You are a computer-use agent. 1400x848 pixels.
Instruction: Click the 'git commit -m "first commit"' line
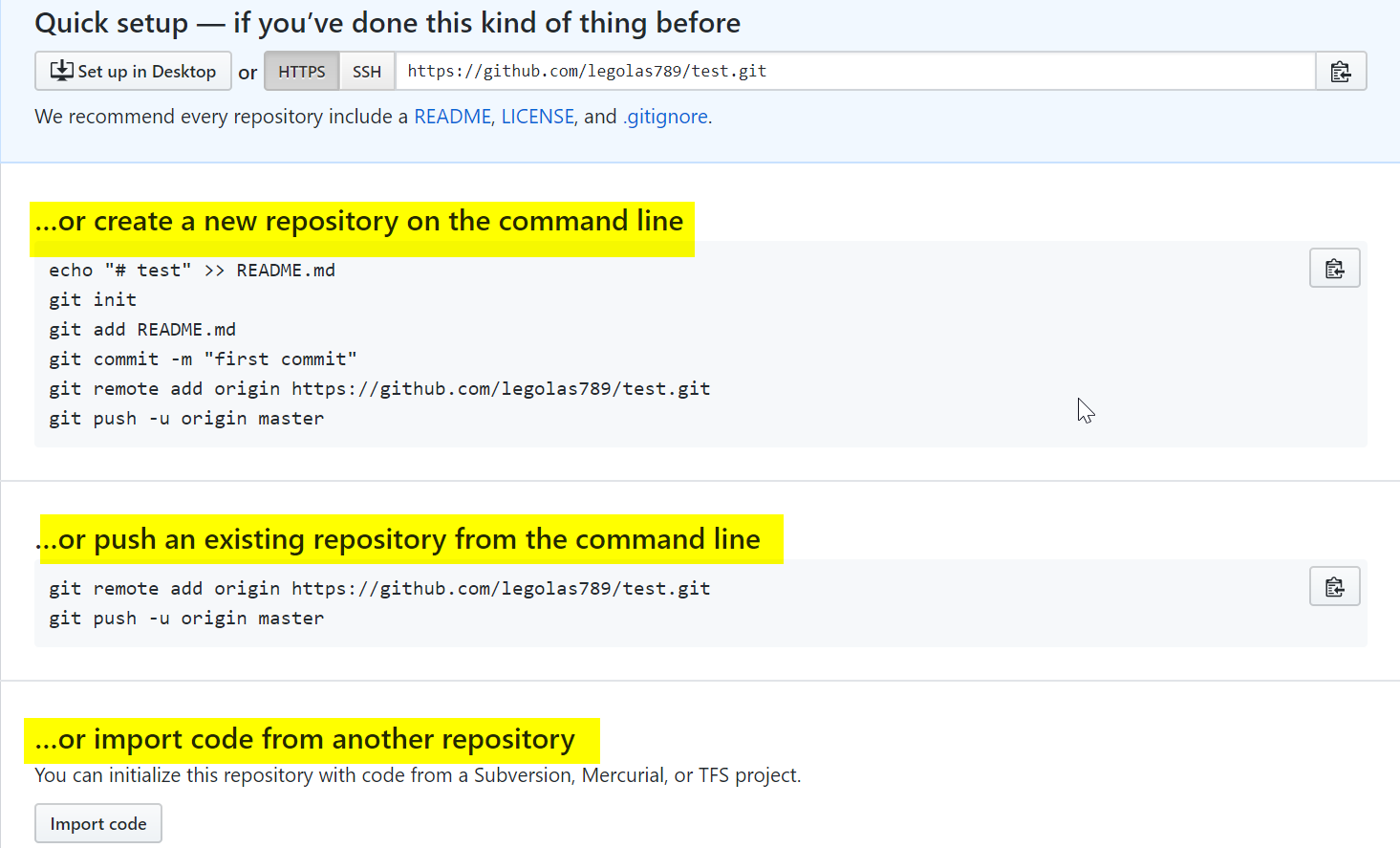pyautogui.click(x=203, y=359)
